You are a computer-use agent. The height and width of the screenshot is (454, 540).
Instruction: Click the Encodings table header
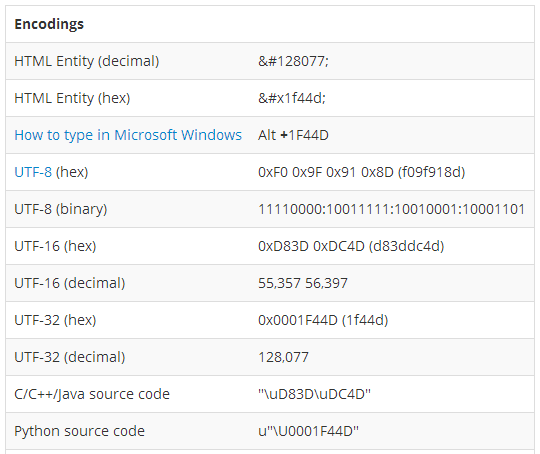(49, 24)
